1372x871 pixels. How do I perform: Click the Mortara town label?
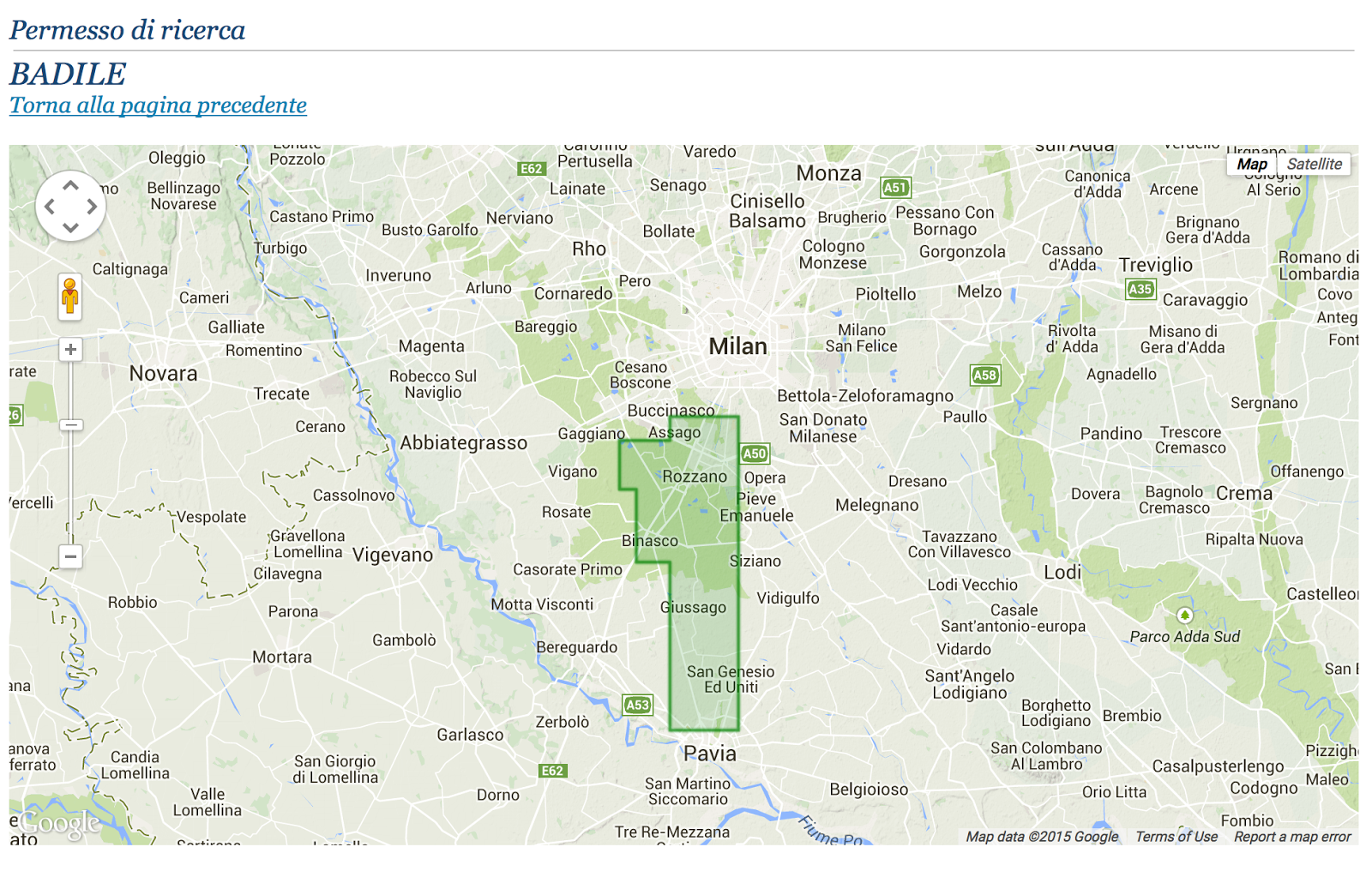(x=282, y=658)
